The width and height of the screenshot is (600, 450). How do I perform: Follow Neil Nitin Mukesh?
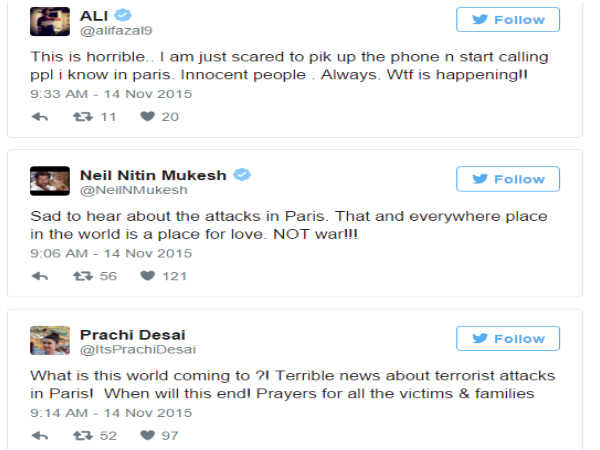pyautogui.click(x=508, y=179)
